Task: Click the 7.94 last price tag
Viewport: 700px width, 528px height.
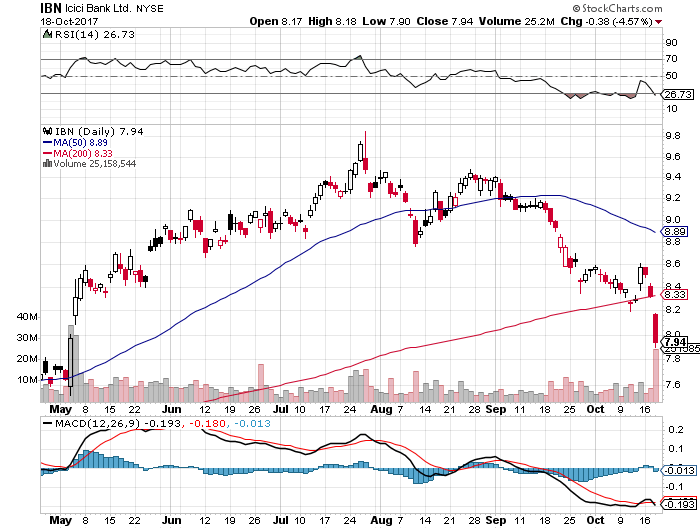Action: click(x=673, y=341)
